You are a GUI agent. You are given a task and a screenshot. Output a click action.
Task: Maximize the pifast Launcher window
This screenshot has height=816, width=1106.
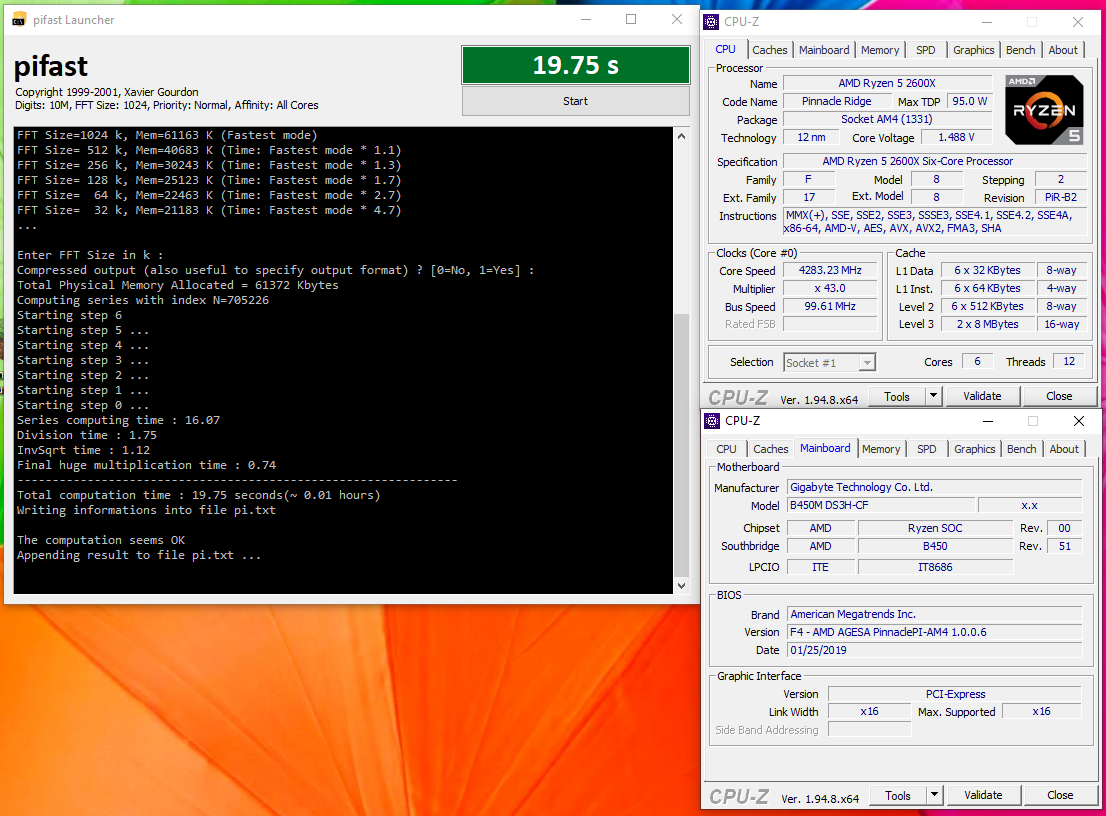(x=631, y=19)
